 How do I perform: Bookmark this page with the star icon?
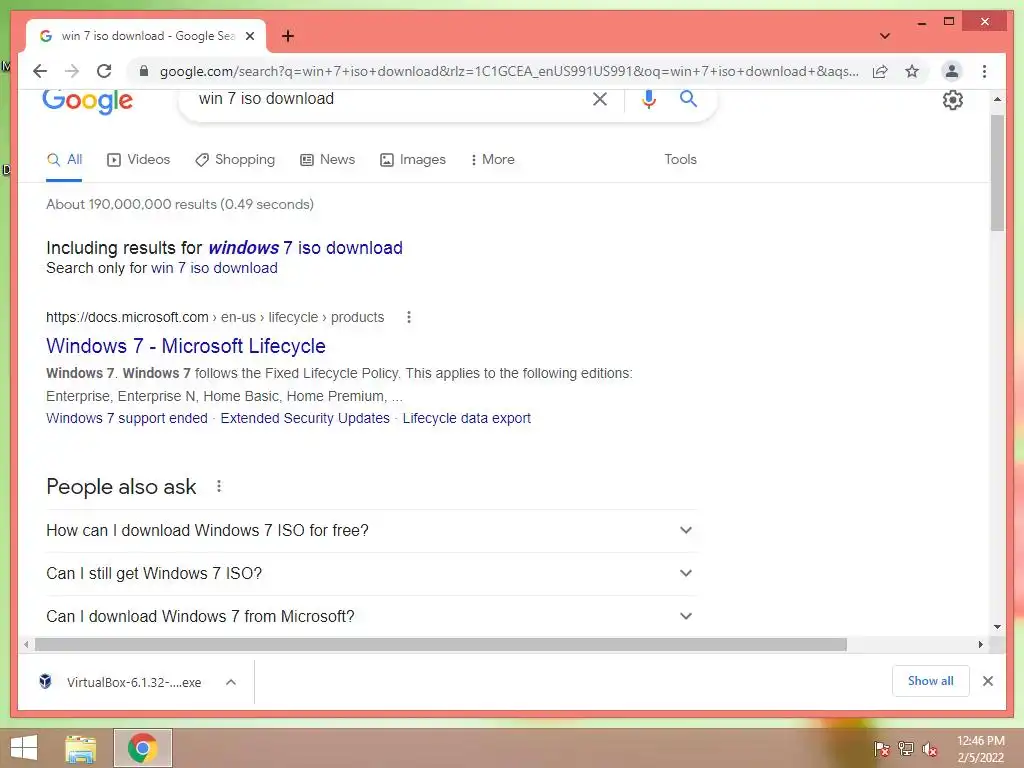point(912,71)
